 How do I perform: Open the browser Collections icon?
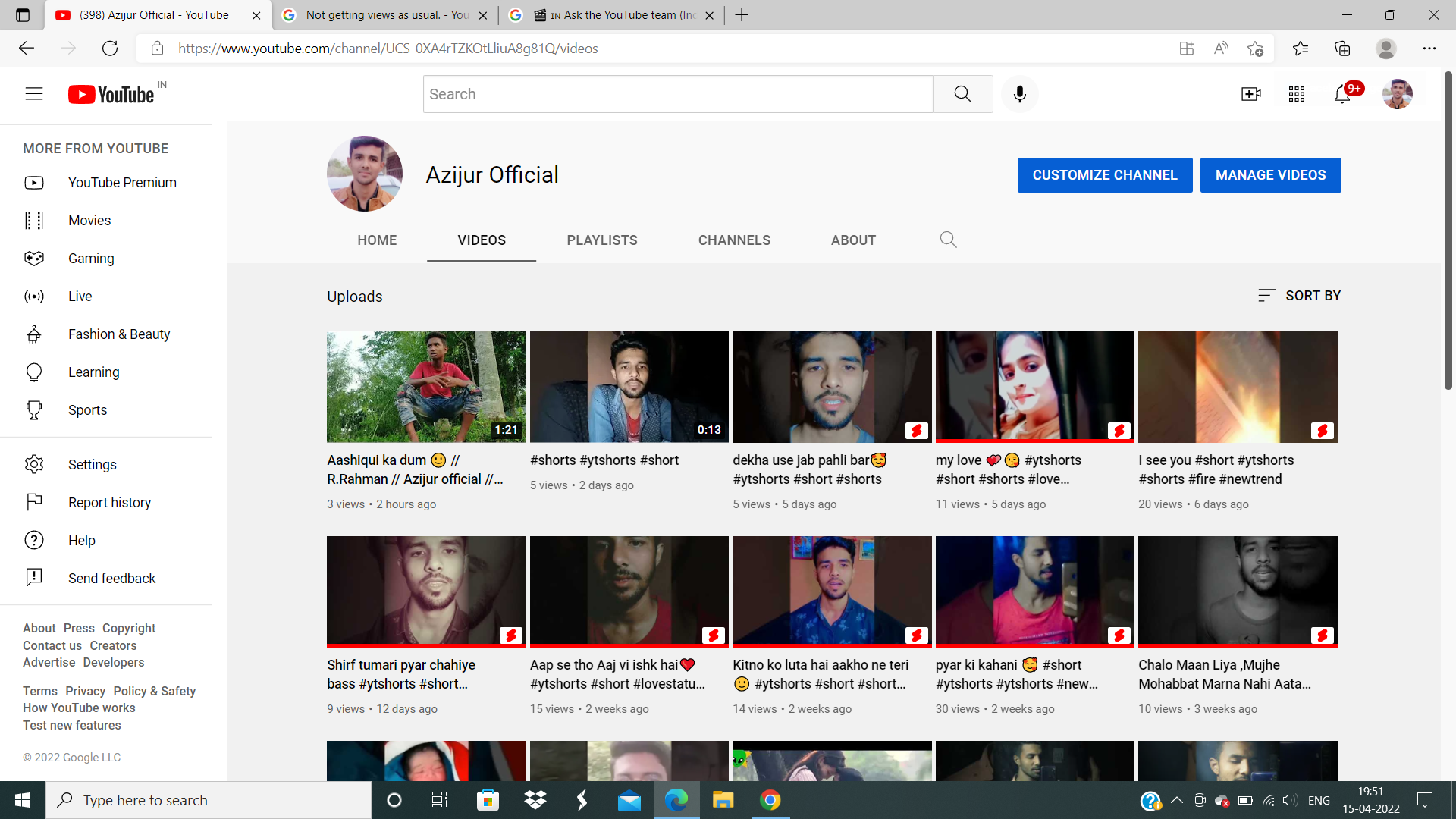pos(1342,49)
